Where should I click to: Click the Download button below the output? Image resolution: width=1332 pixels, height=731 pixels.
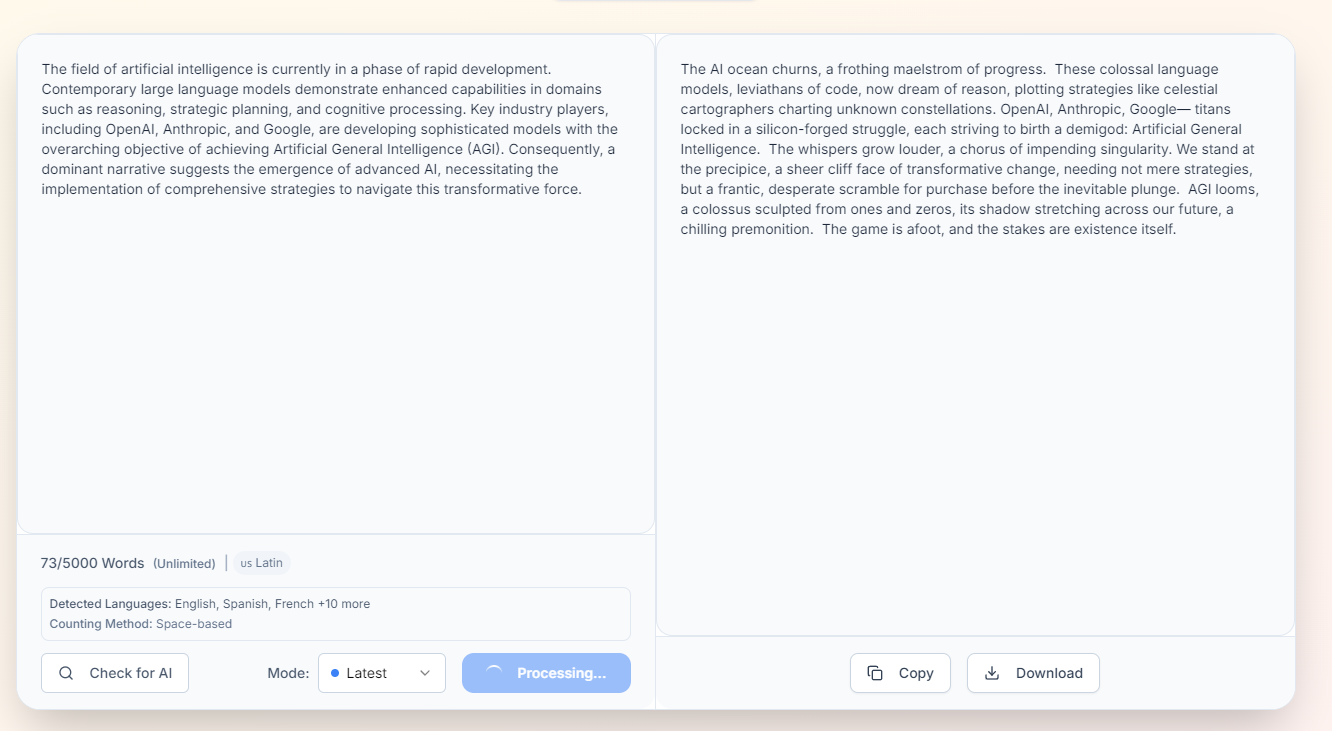1033,673
